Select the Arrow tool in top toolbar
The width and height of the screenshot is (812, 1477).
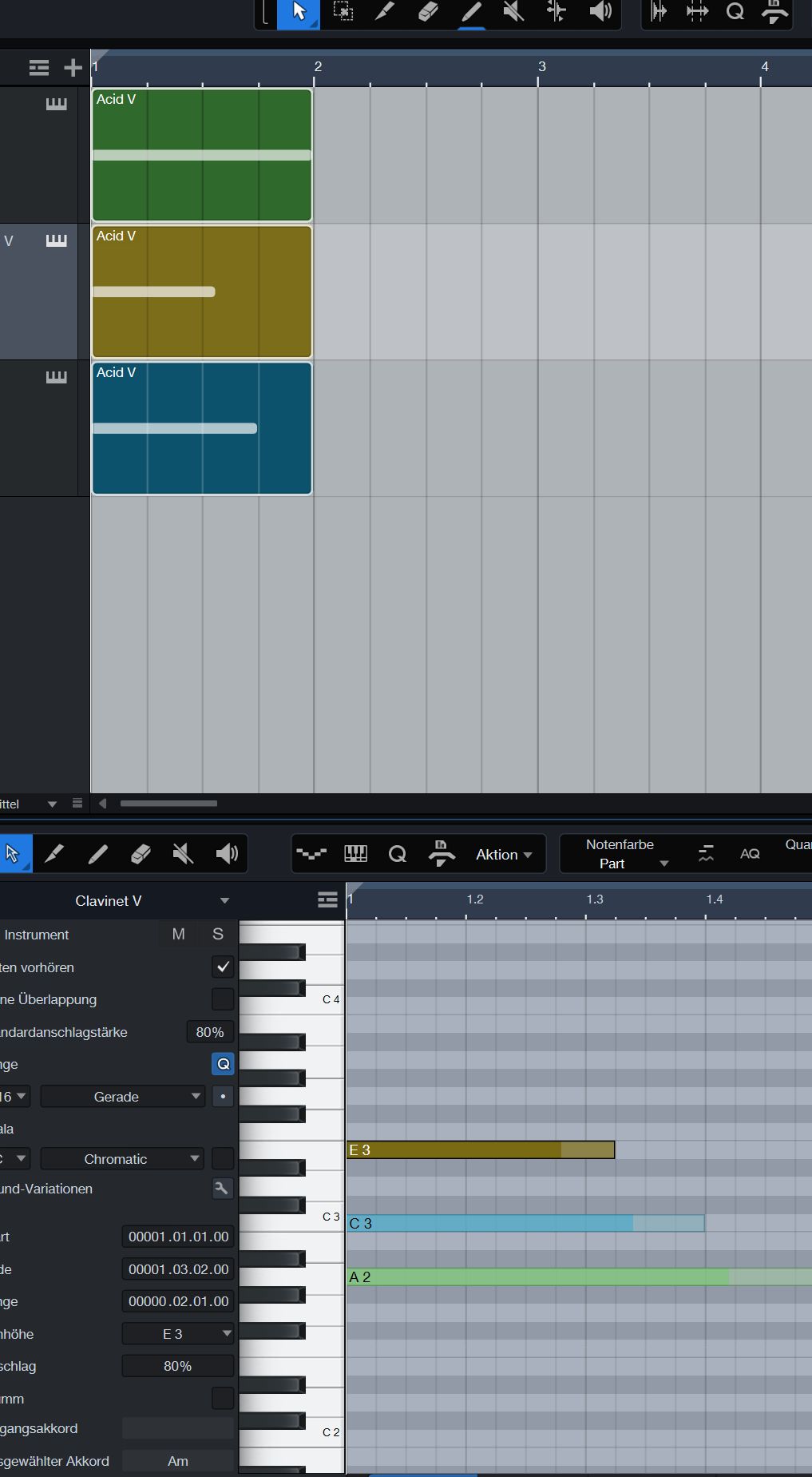pyautogui.click(x=299, y=12)
